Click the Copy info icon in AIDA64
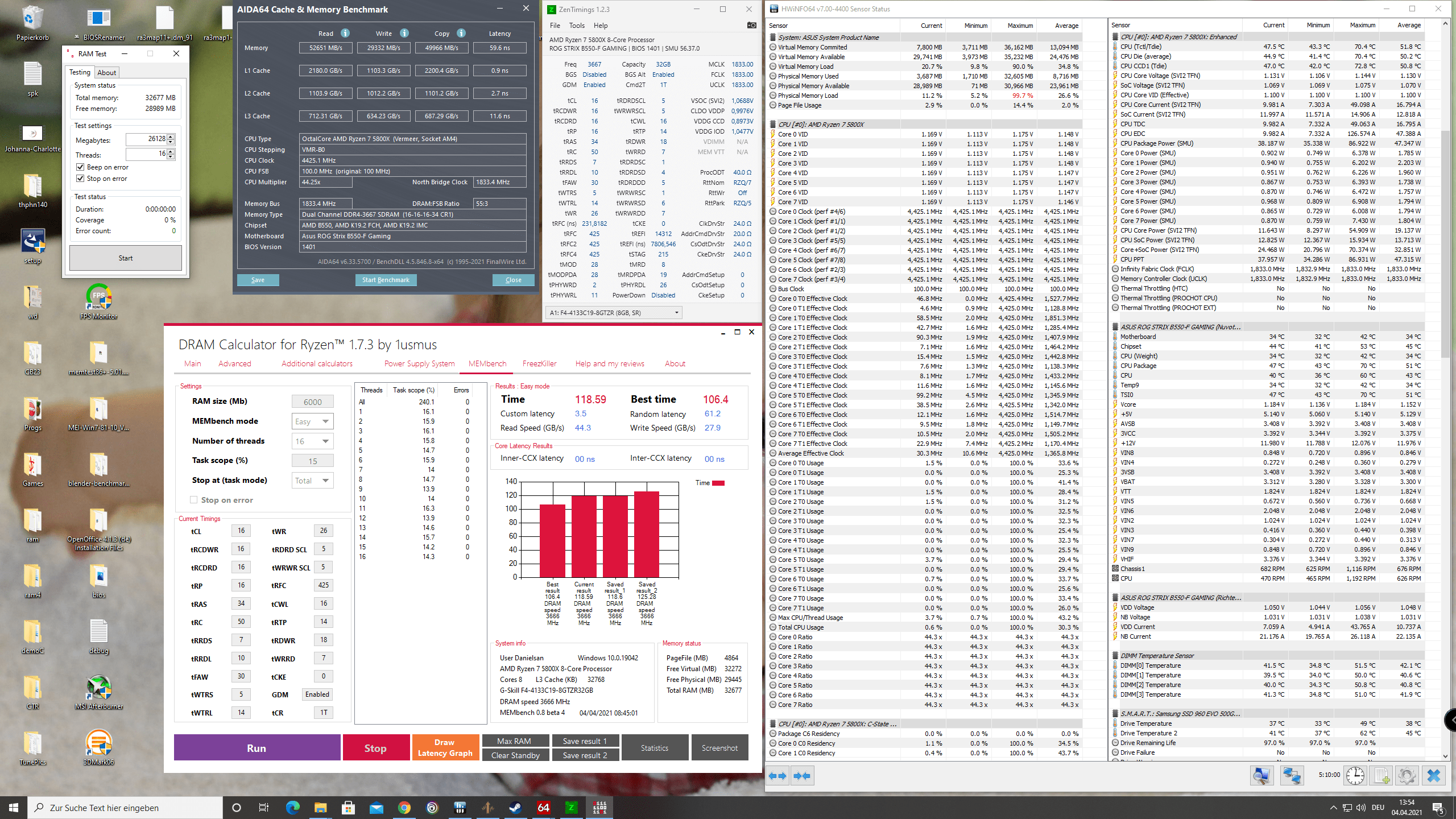Image resolution: width=1456 pixels, height=819 pixels. (x=461, y=33)
